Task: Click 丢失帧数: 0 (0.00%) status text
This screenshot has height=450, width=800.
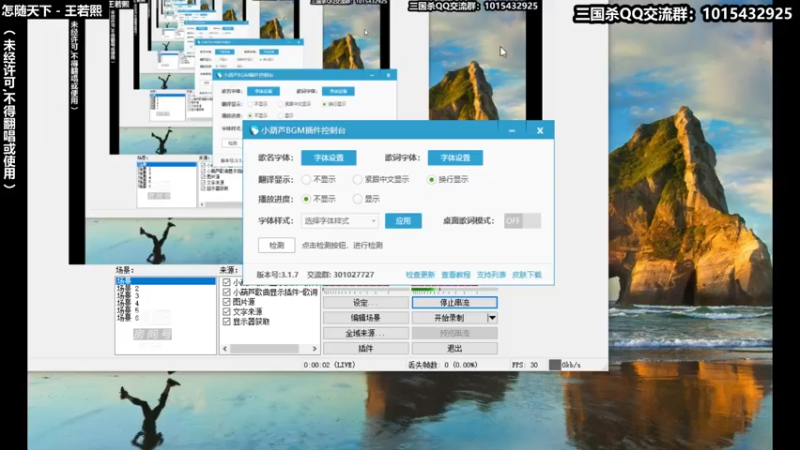Action: [442, 365]
